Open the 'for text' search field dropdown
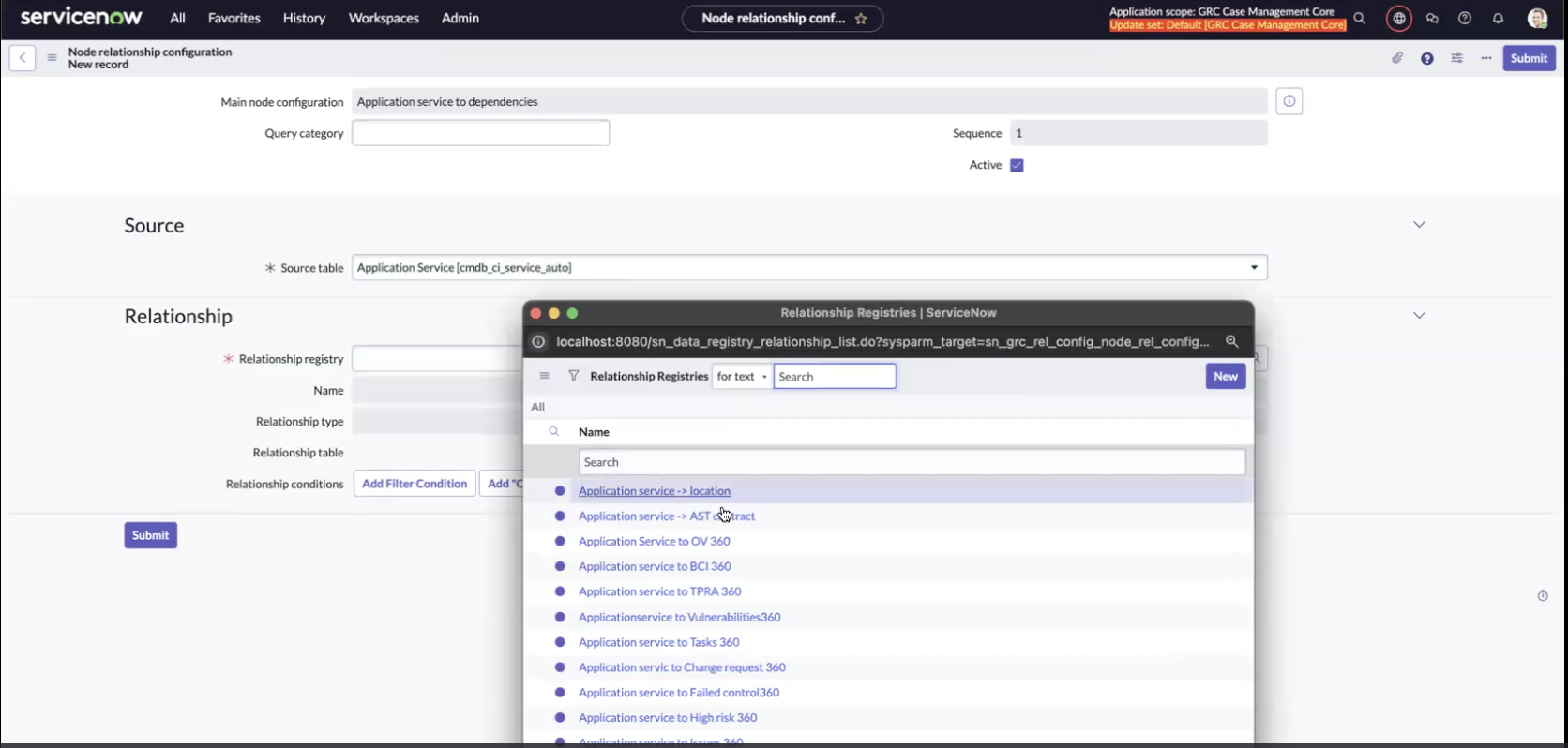The image size is (1568, 748). coord(742,377)
